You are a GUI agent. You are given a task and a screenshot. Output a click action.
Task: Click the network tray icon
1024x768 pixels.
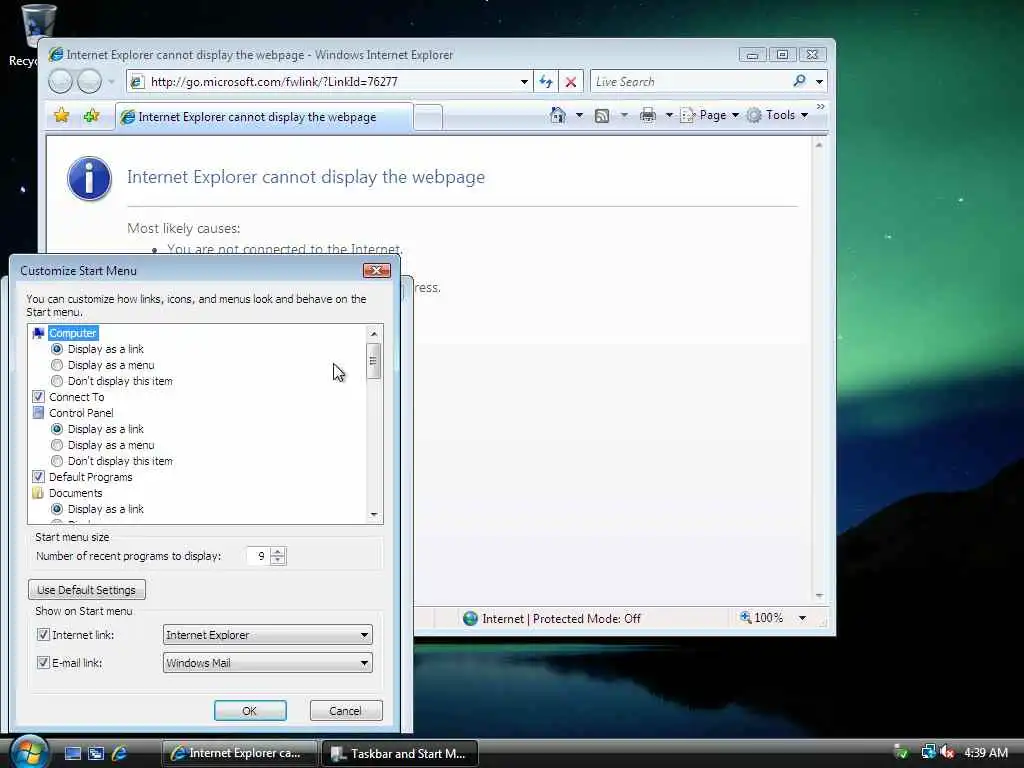(x=928, y=752)
